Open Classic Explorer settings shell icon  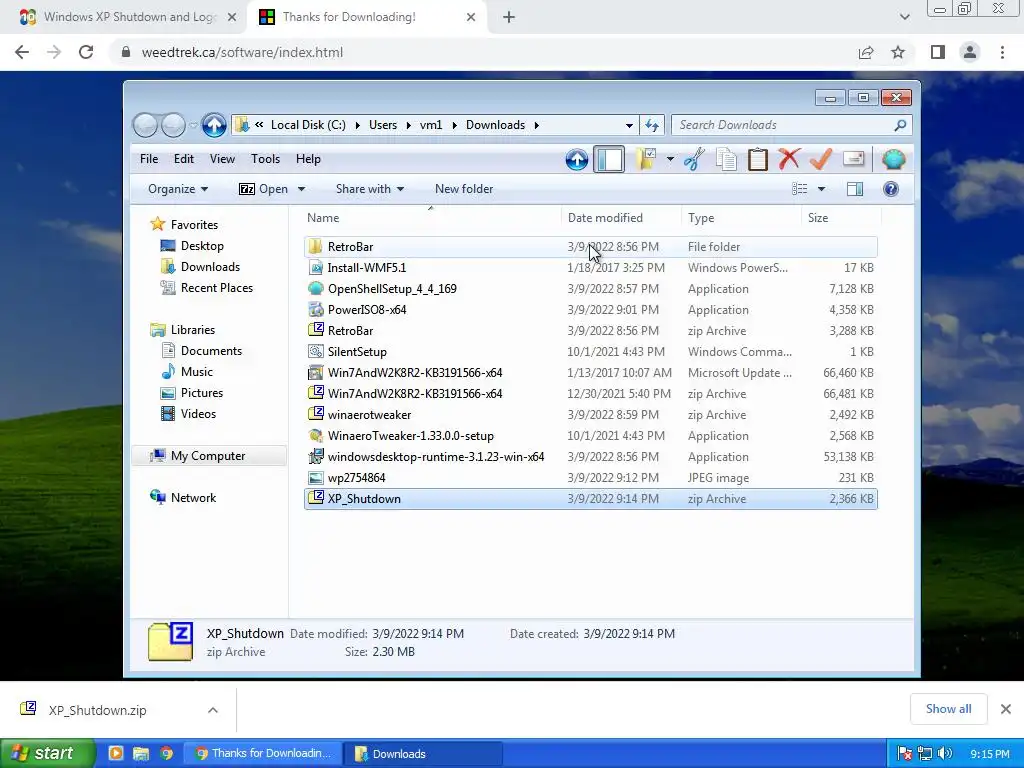[893, 159]
